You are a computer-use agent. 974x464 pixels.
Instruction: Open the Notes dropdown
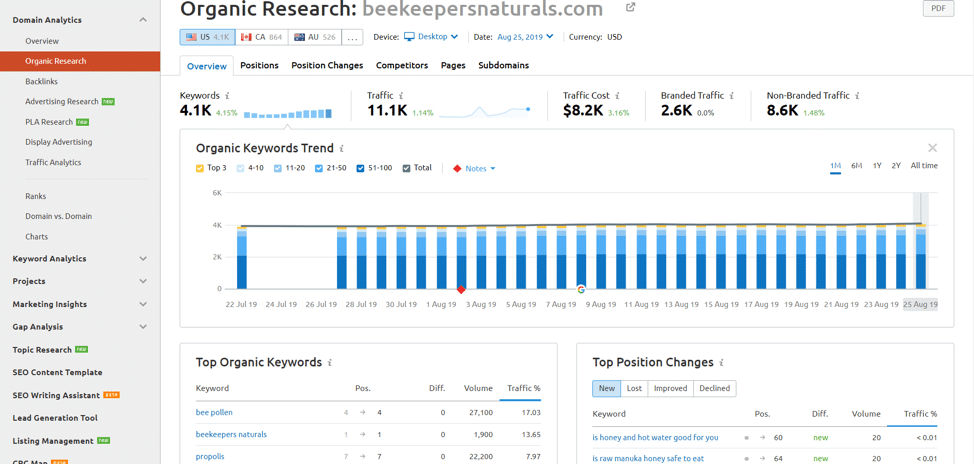[x=475, y=168]
